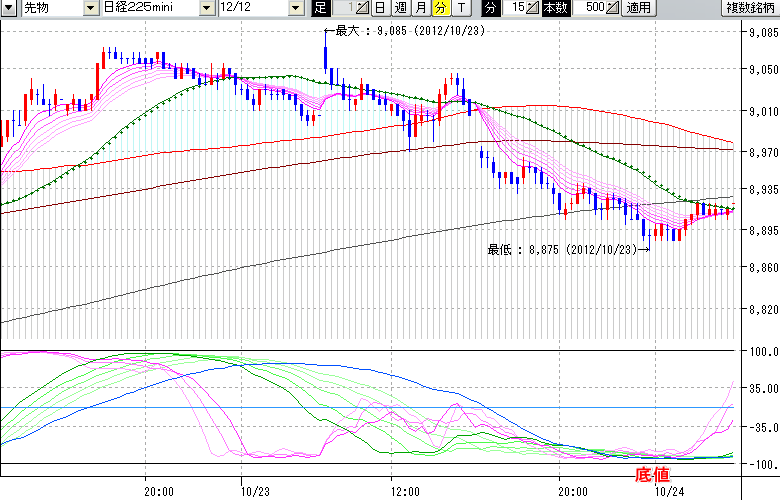Viewport: 780px width, 500px height.
Task: Select the weekly 週 timeframe button
Action: tap(400, 8)
